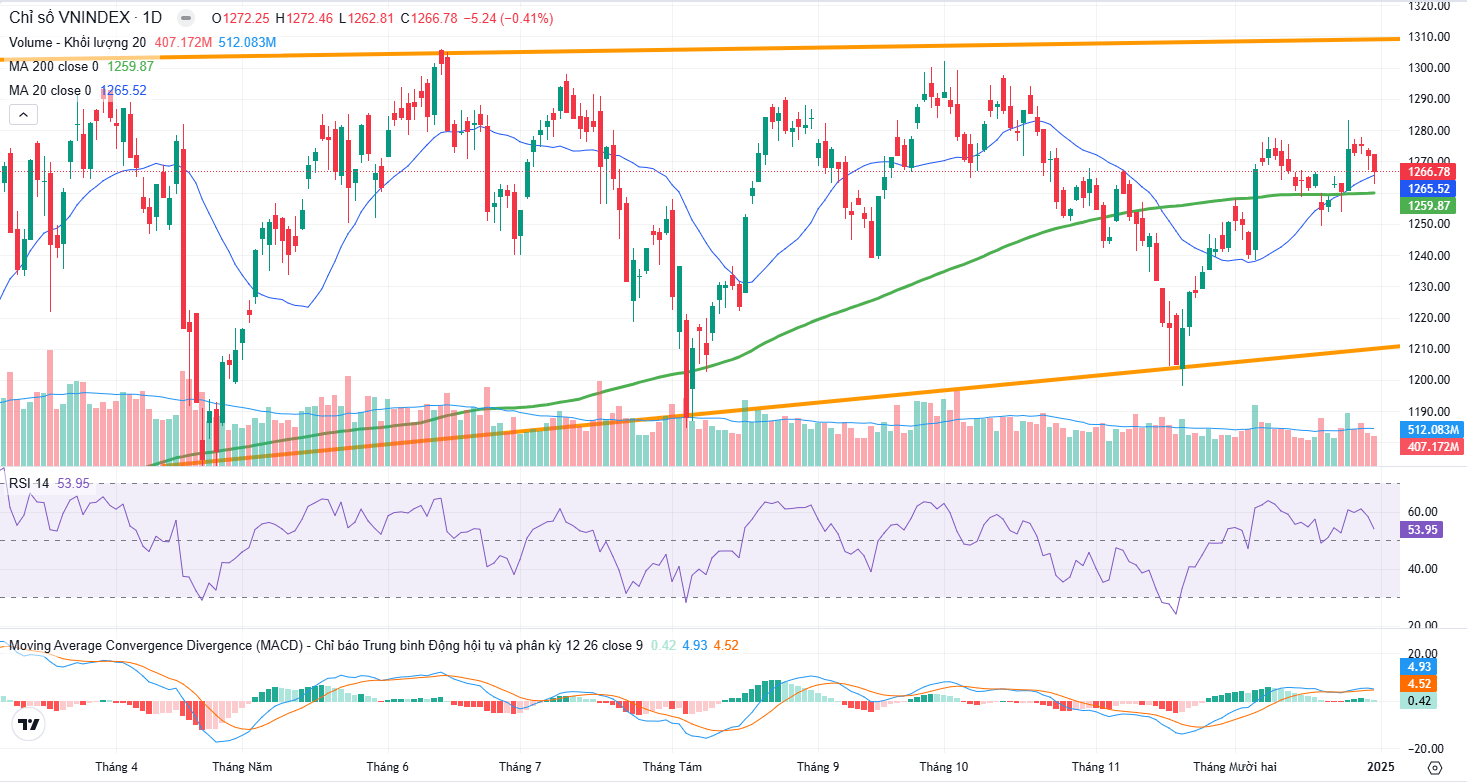Click the TradingView logo
The height and width of the screenshot is (783, 1467).
pyautogui.click(x=29, y=724)
